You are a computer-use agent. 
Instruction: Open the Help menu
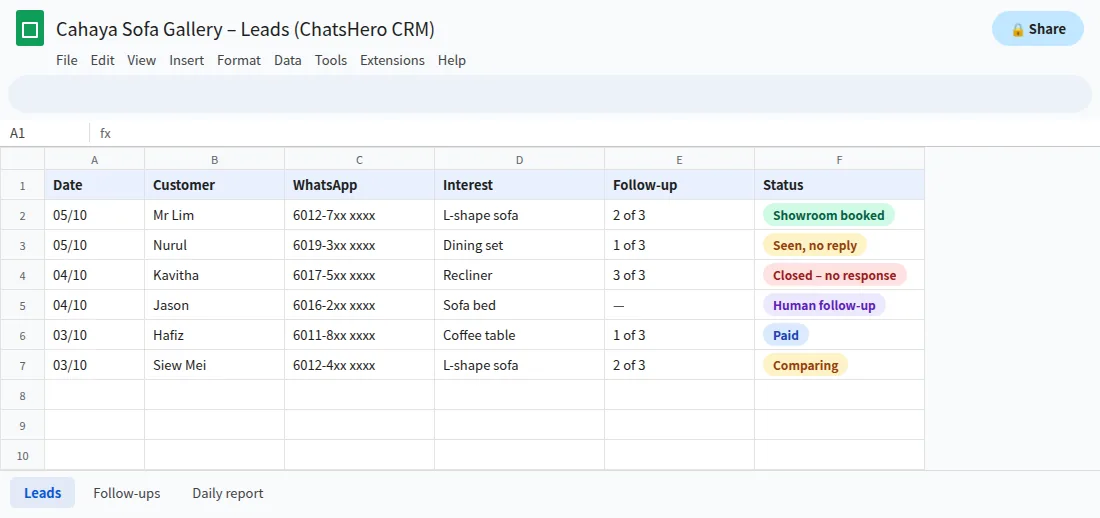pos(452,60)
